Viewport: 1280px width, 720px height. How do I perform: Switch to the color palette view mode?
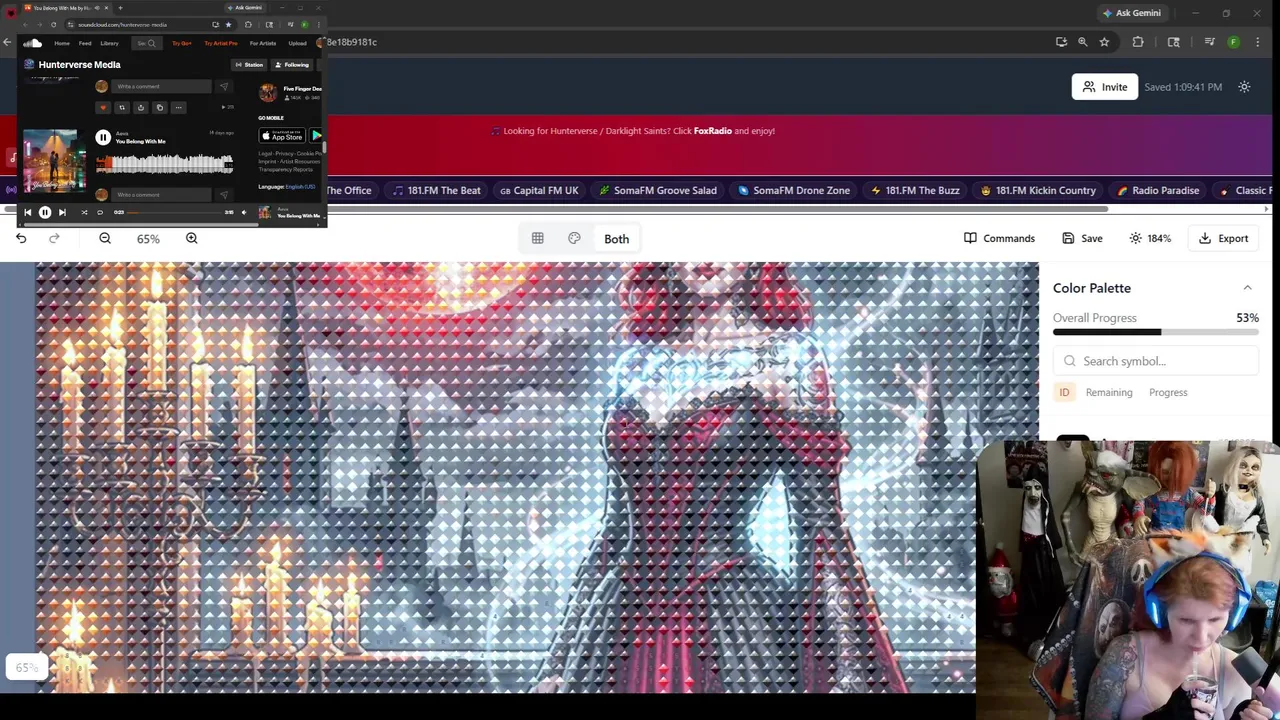(x=574, y=238)
